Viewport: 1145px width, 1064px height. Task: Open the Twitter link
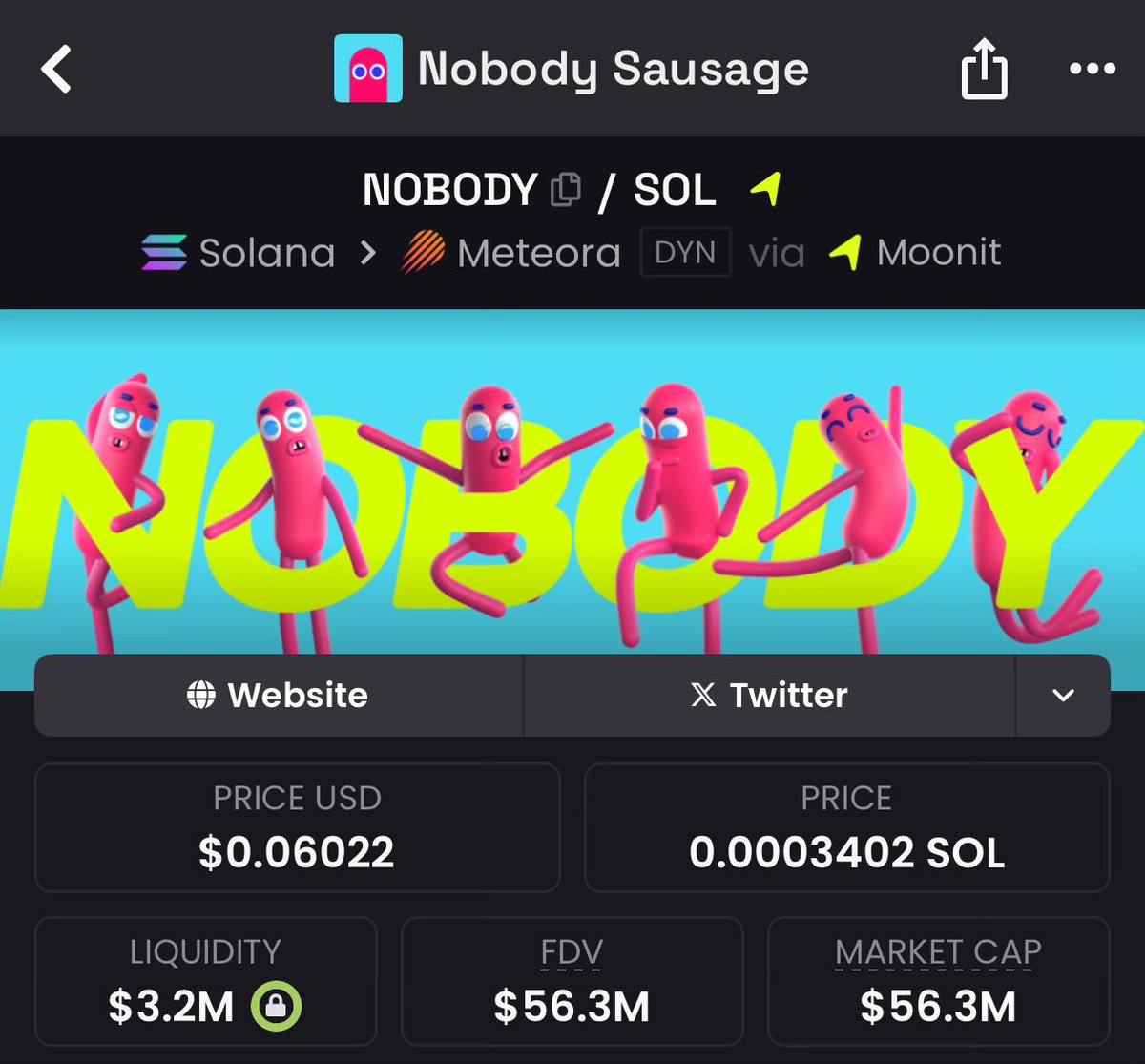769,695
